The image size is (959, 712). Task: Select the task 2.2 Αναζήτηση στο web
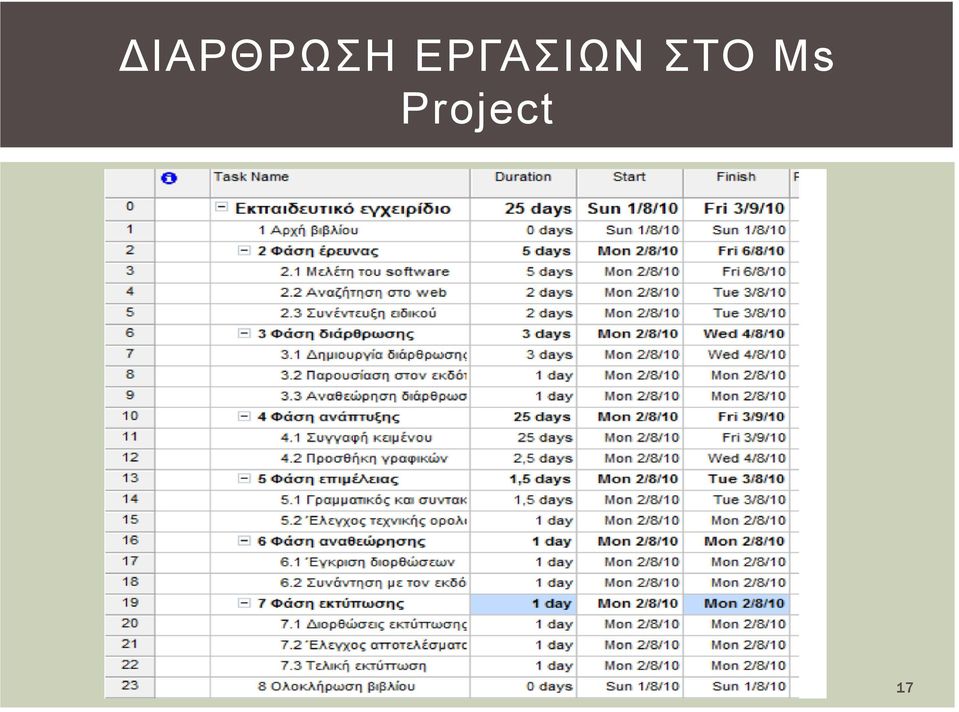(x=363, y=292)
